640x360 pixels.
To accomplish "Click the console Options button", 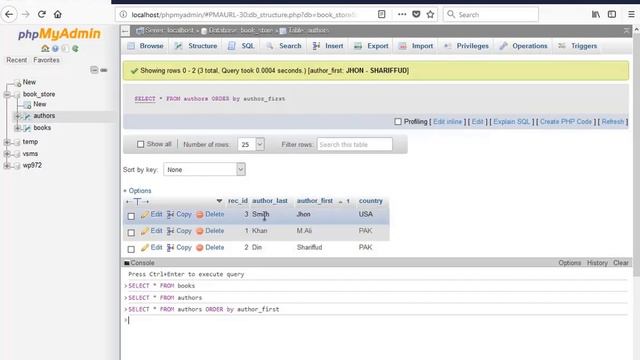I will pos(569,263).
